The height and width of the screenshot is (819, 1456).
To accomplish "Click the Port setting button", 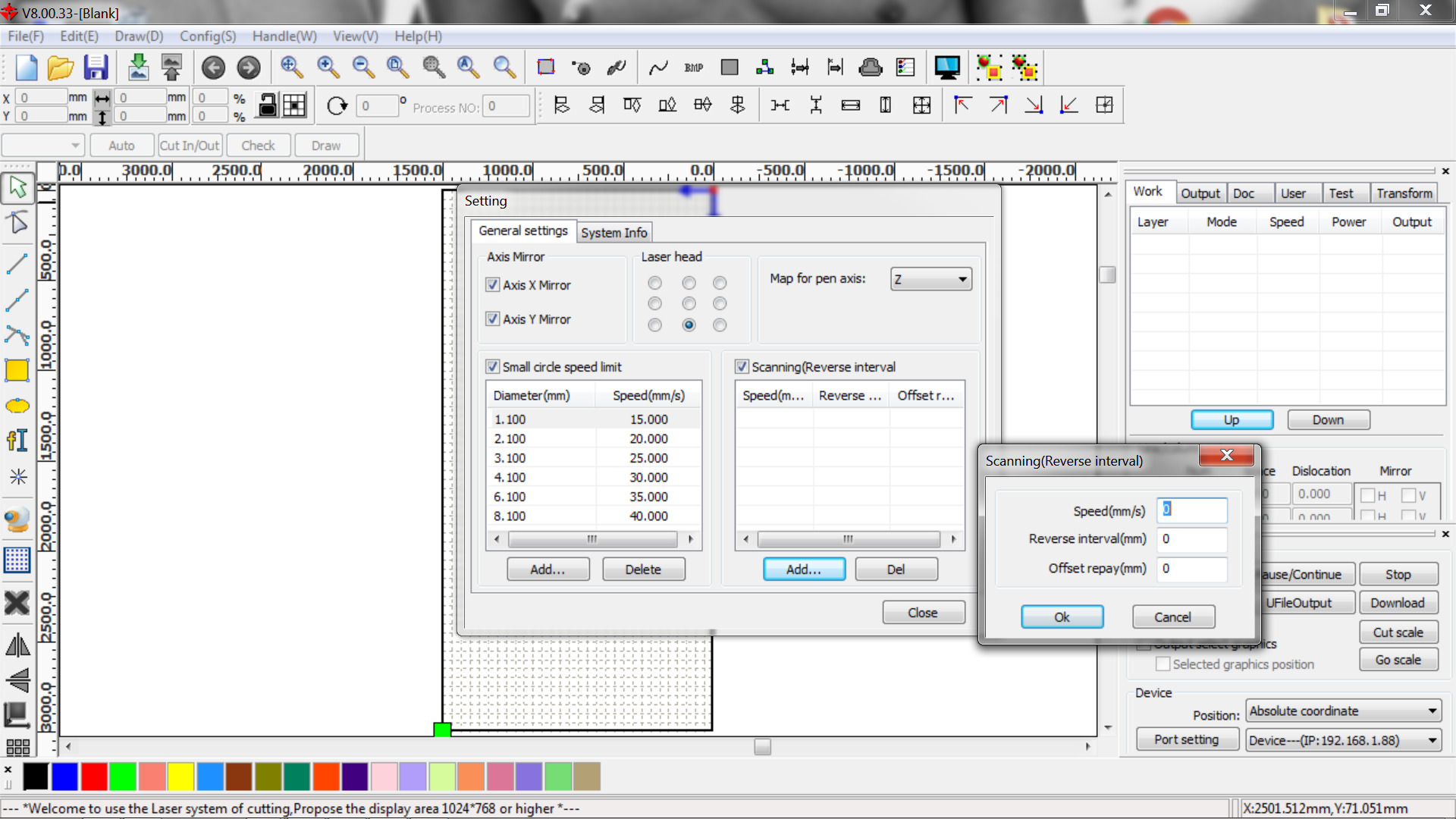I will pyautogui.click(x=1187, y=739).
